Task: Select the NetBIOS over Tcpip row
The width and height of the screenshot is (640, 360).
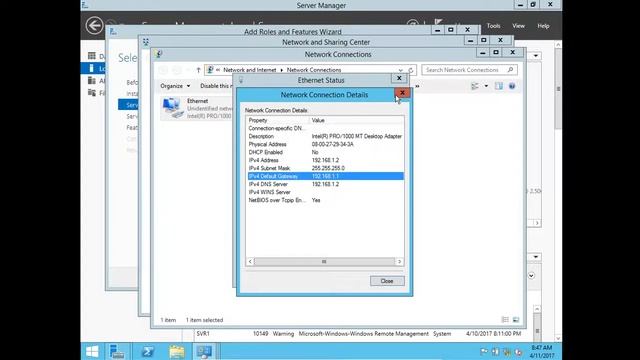Action: pyautogui.click(x=325, y=200)
